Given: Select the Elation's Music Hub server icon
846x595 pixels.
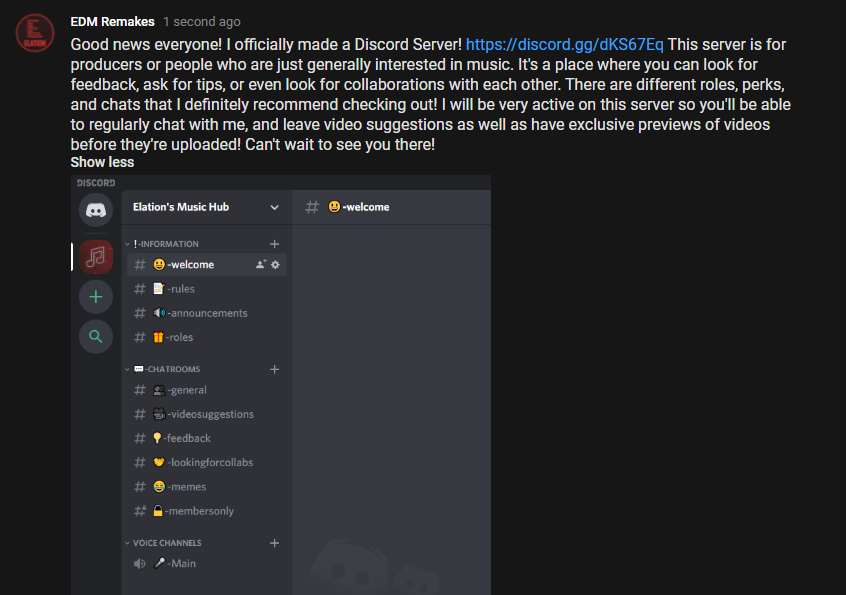Looking at the screenshot, I should pos(96,257).
